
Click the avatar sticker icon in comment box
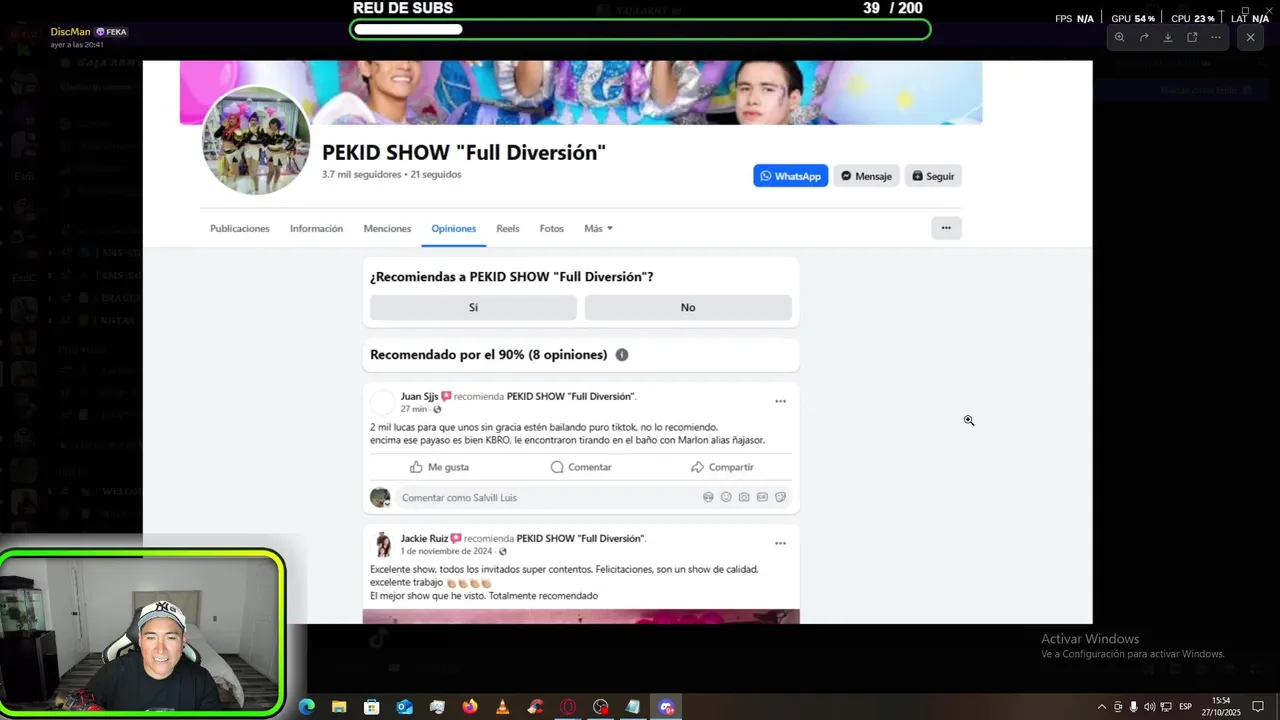(708, 497)
